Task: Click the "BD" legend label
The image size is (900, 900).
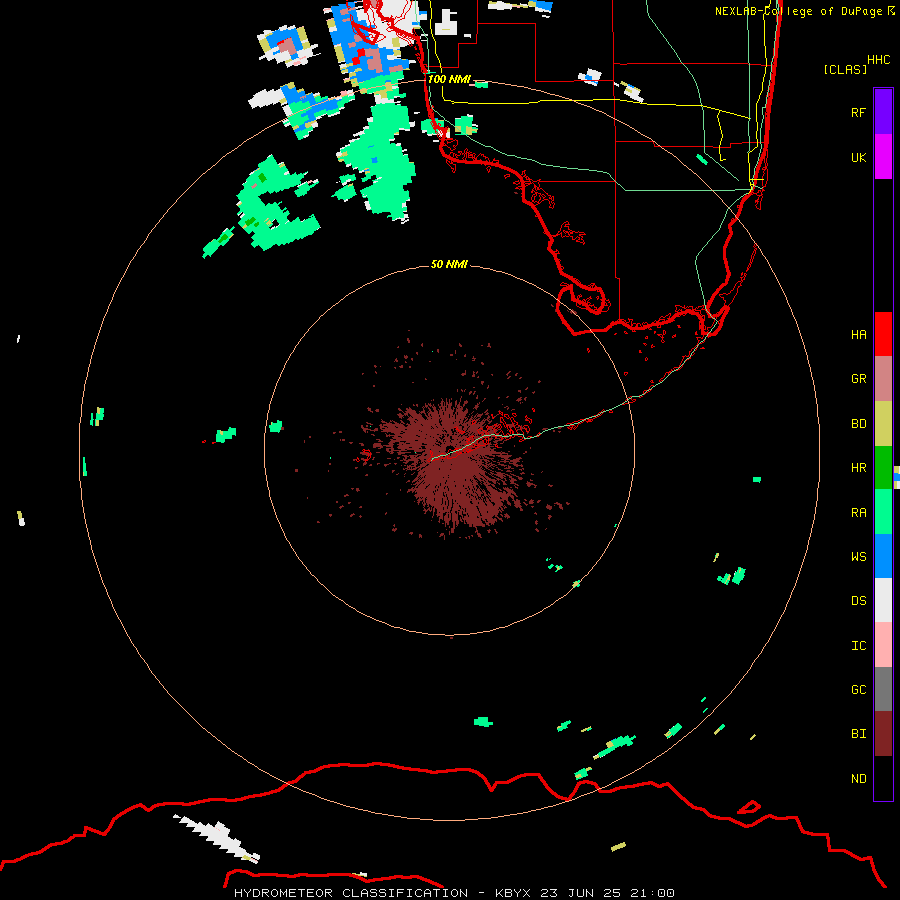Action: click(858, 424)
